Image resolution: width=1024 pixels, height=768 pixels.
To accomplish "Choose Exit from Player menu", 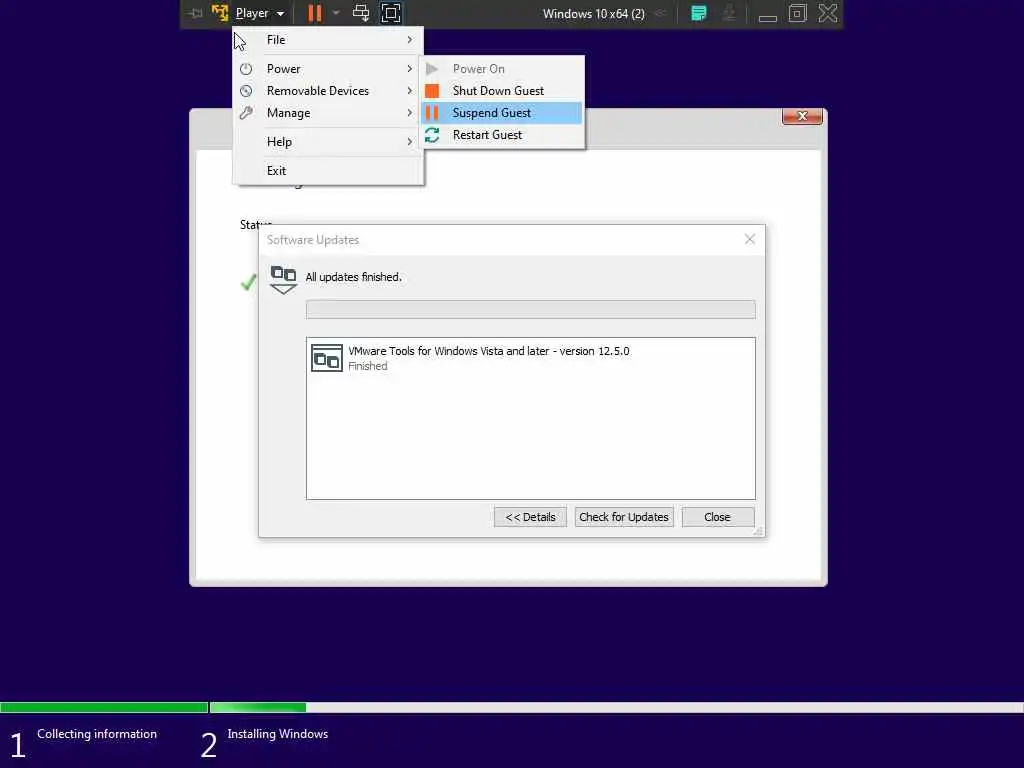I will (x=328, y=170).
